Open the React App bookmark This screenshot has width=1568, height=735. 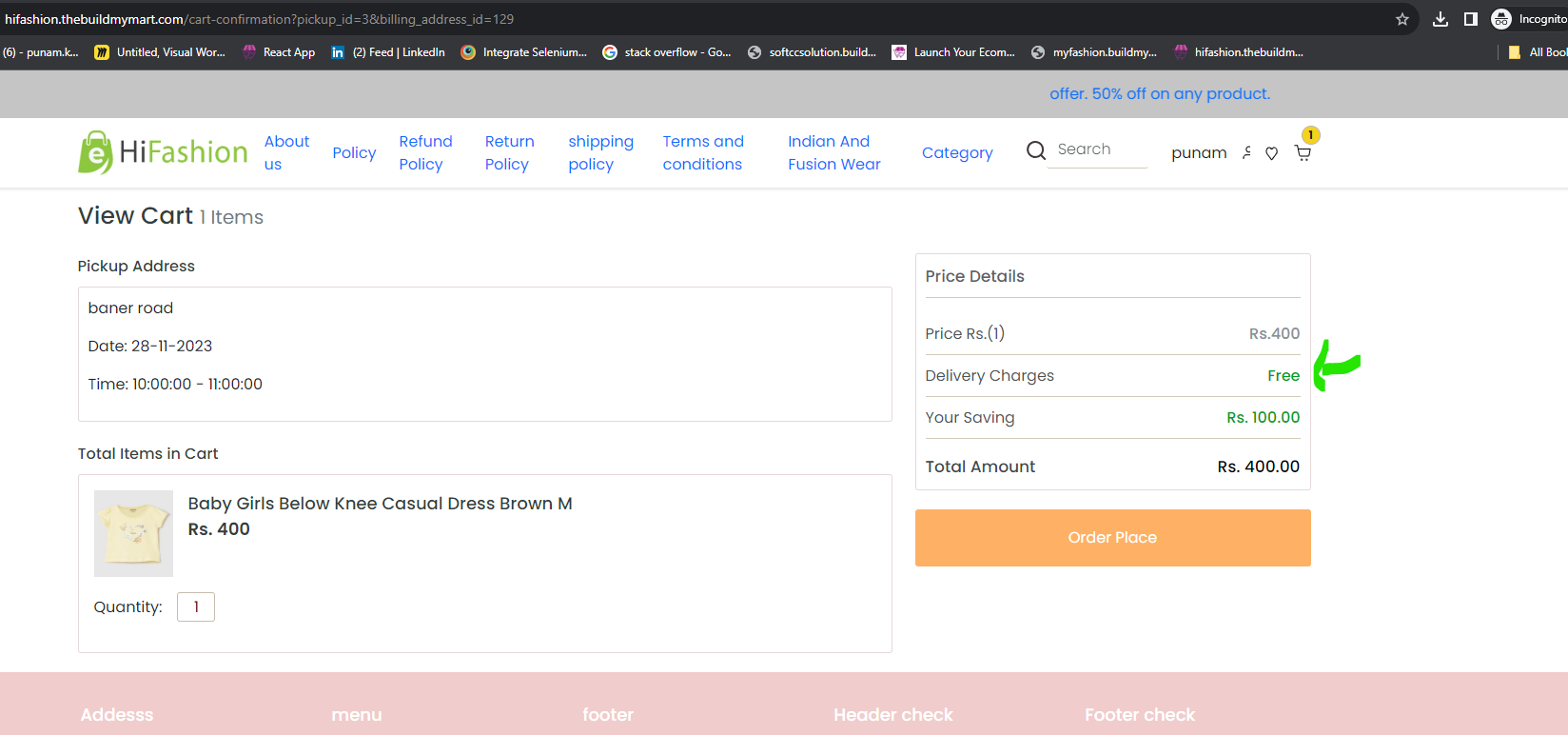point(279,52)
